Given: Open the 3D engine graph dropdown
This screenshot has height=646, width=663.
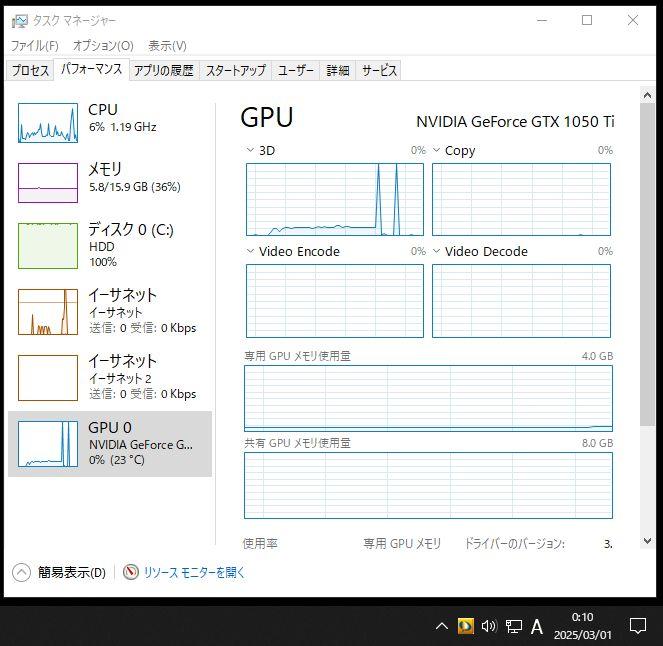Looking at the screenshot, I should (250, 150).
